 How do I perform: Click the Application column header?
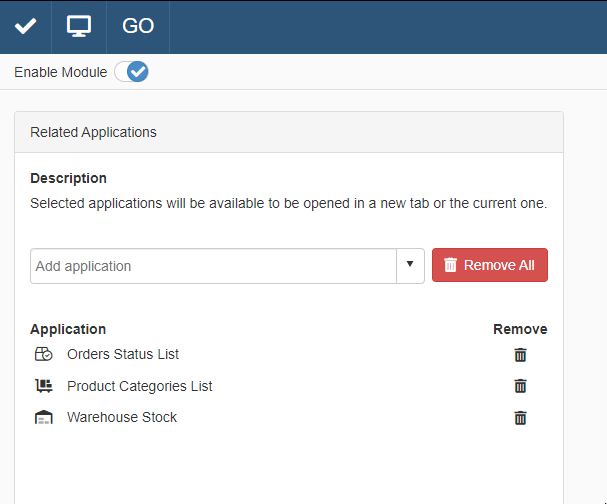(68, 329)
